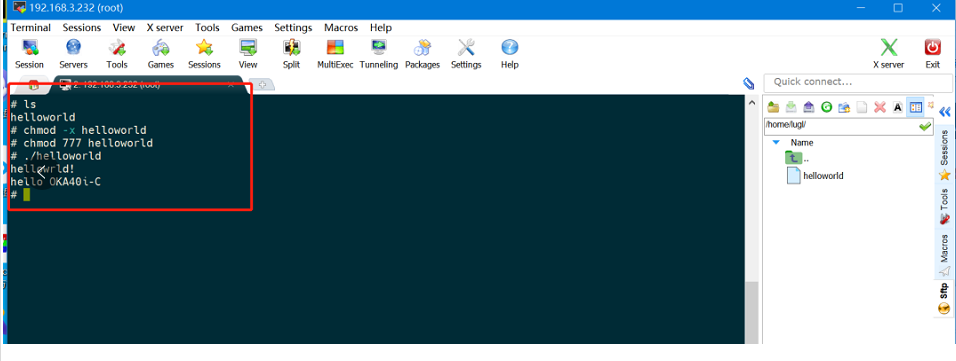Open the Tunneling toolbar icon

point(379,54)
